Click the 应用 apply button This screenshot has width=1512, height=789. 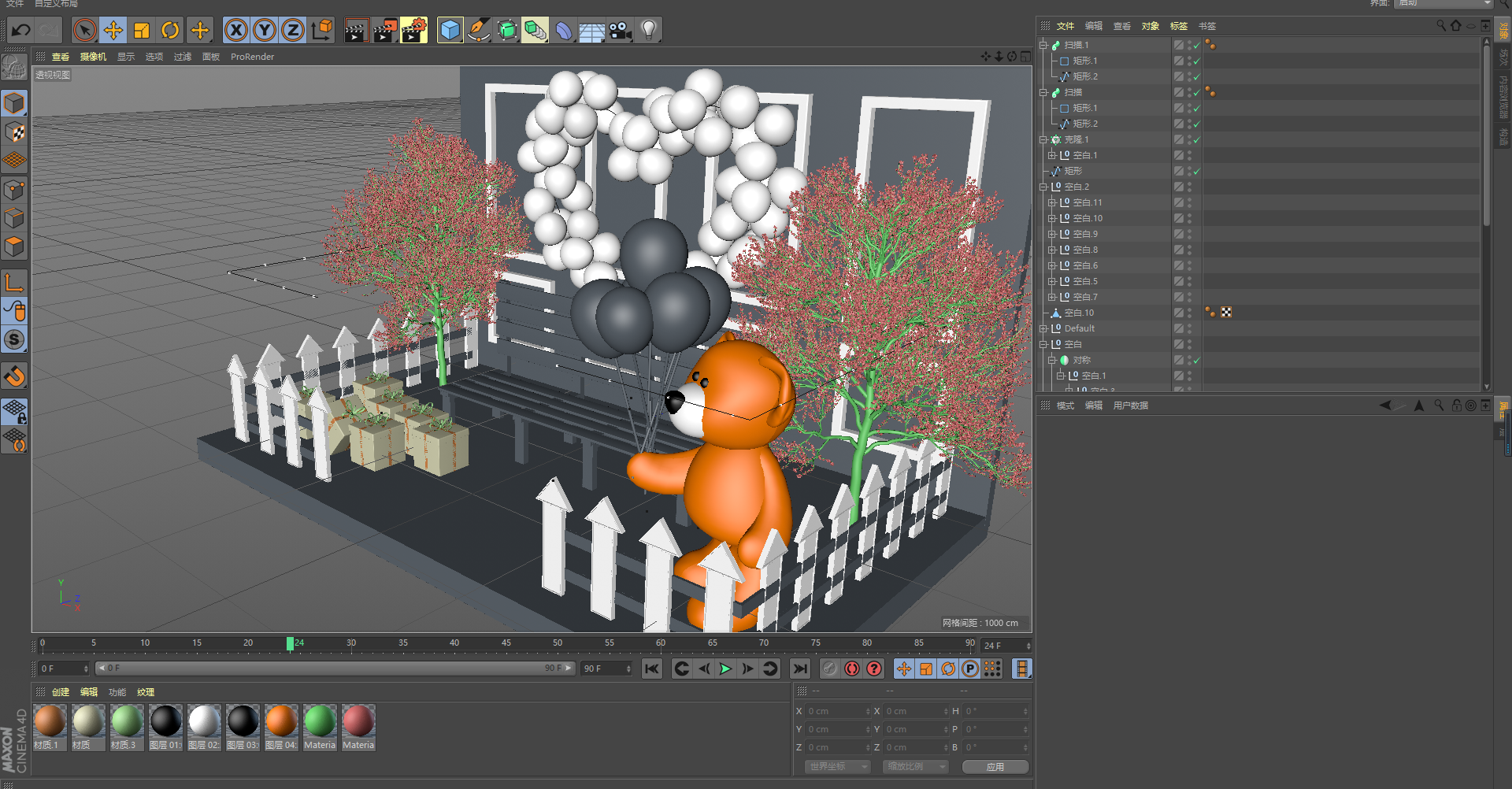(995, 766)
